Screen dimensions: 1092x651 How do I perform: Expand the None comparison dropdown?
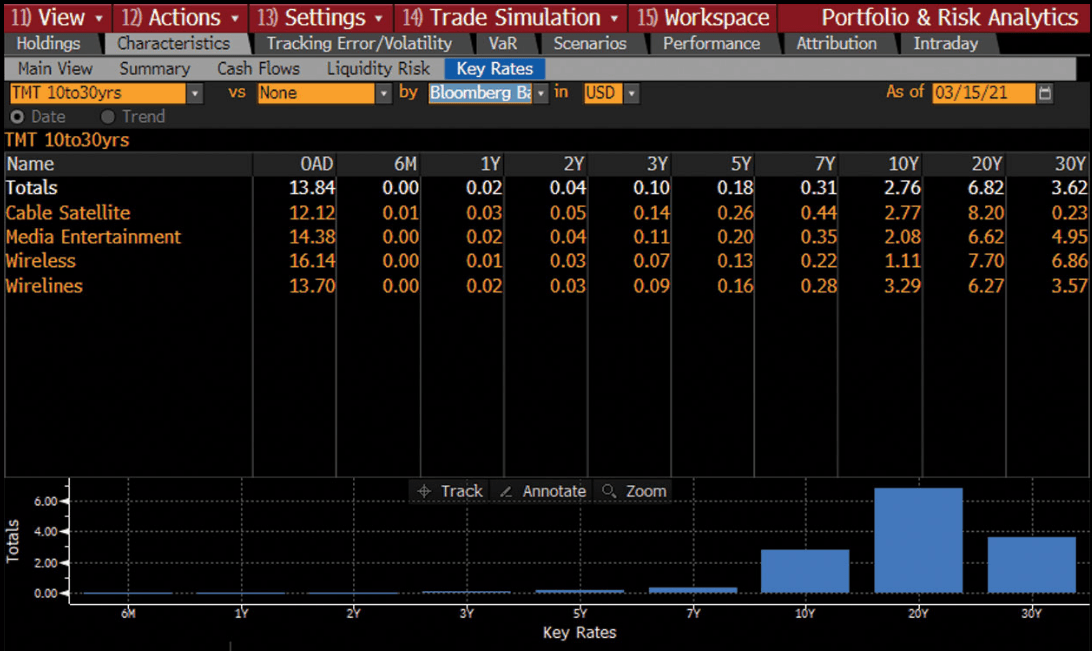click(x=382, y=92)
